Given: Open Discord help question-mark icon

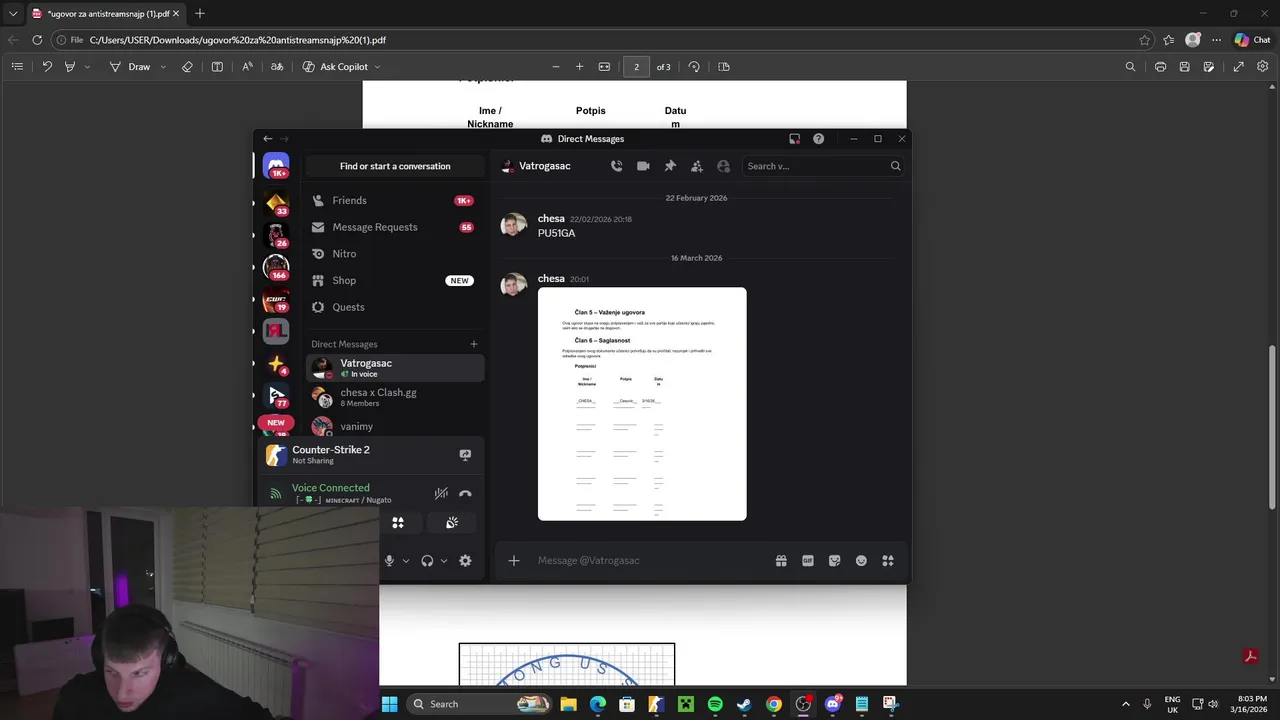Looking at the screenshot, I should click(x=818, y=139).
